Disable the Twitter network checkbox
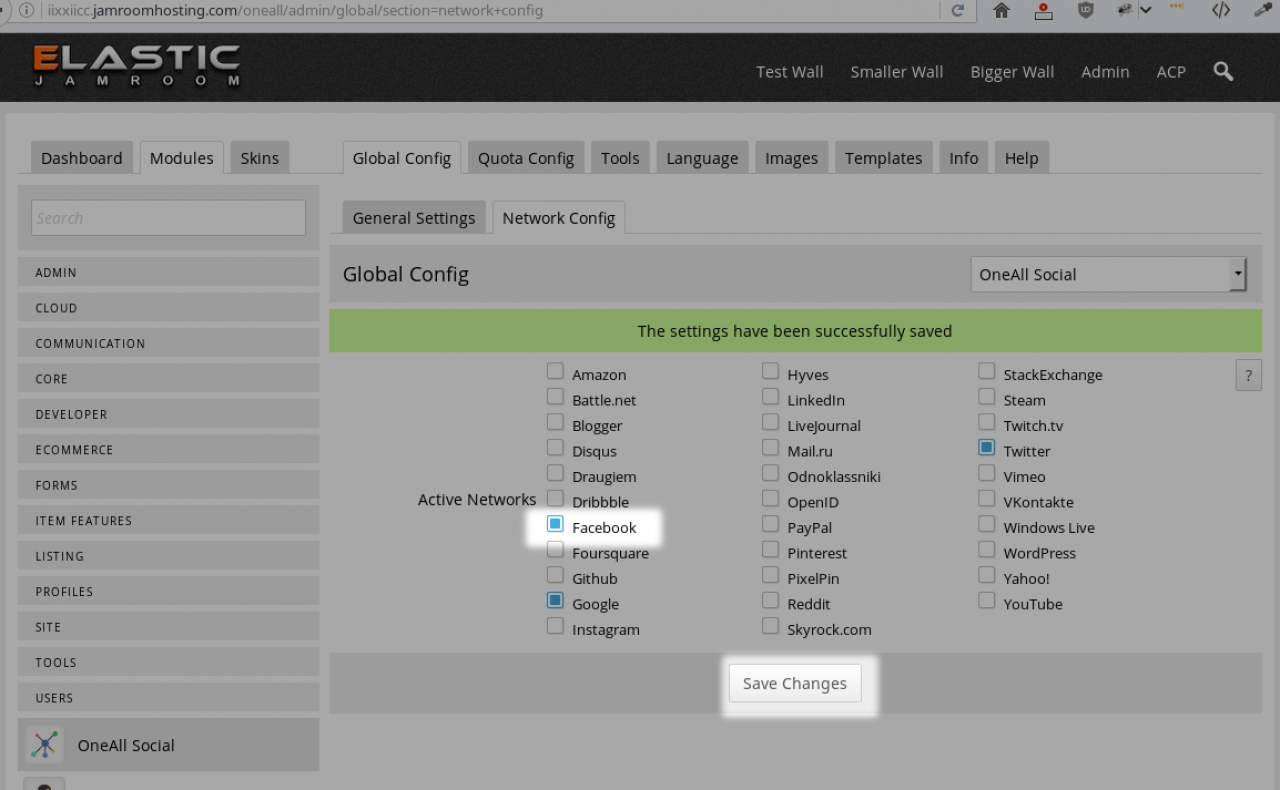This screenshot has width=1280, height=790. (987, 448)
